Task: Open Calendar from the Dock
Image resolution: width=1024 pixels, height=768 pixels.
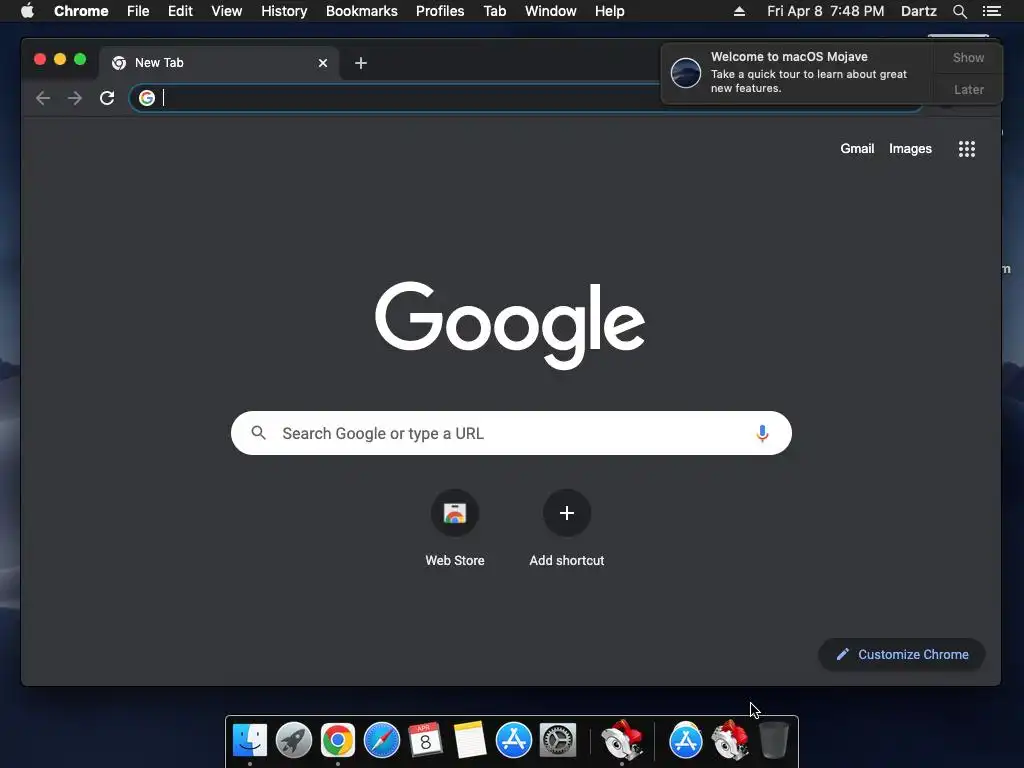Action: coord(425,741)
